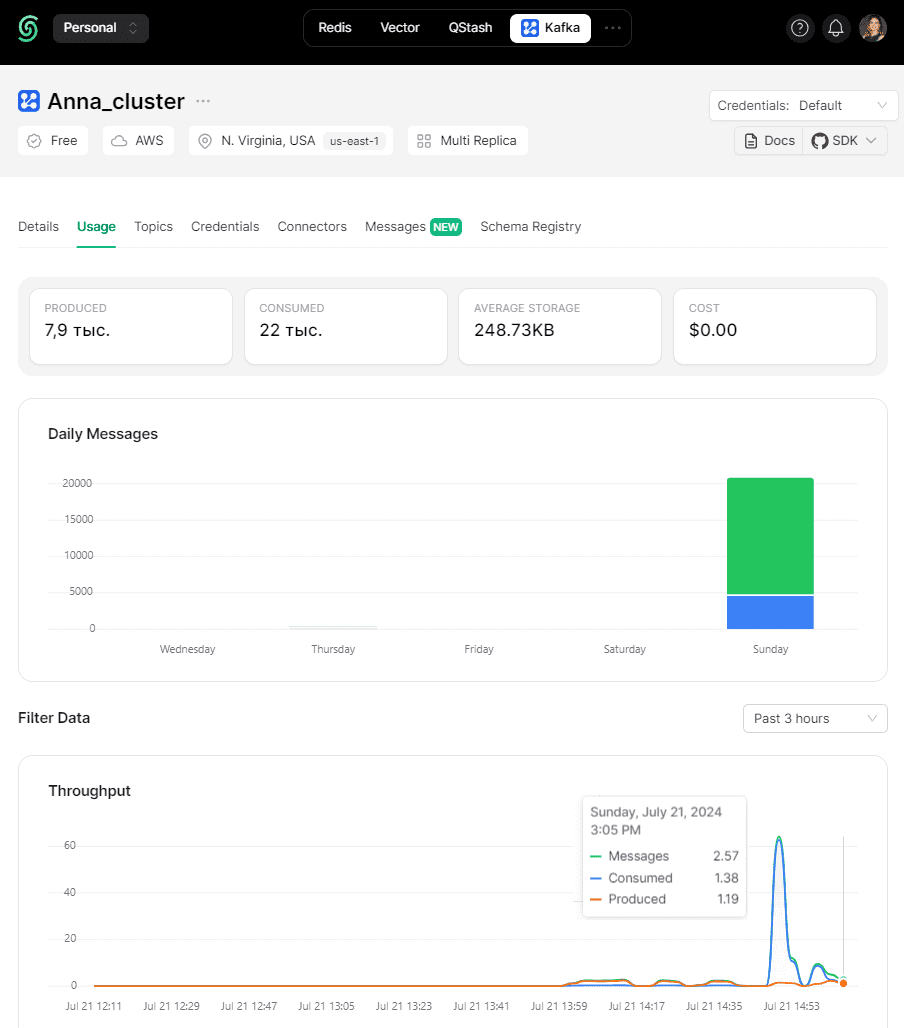Screen dimensions: 904x1028
Task: Open the Past 3 hours filter dropdown
Action: [x=815, y=719]
